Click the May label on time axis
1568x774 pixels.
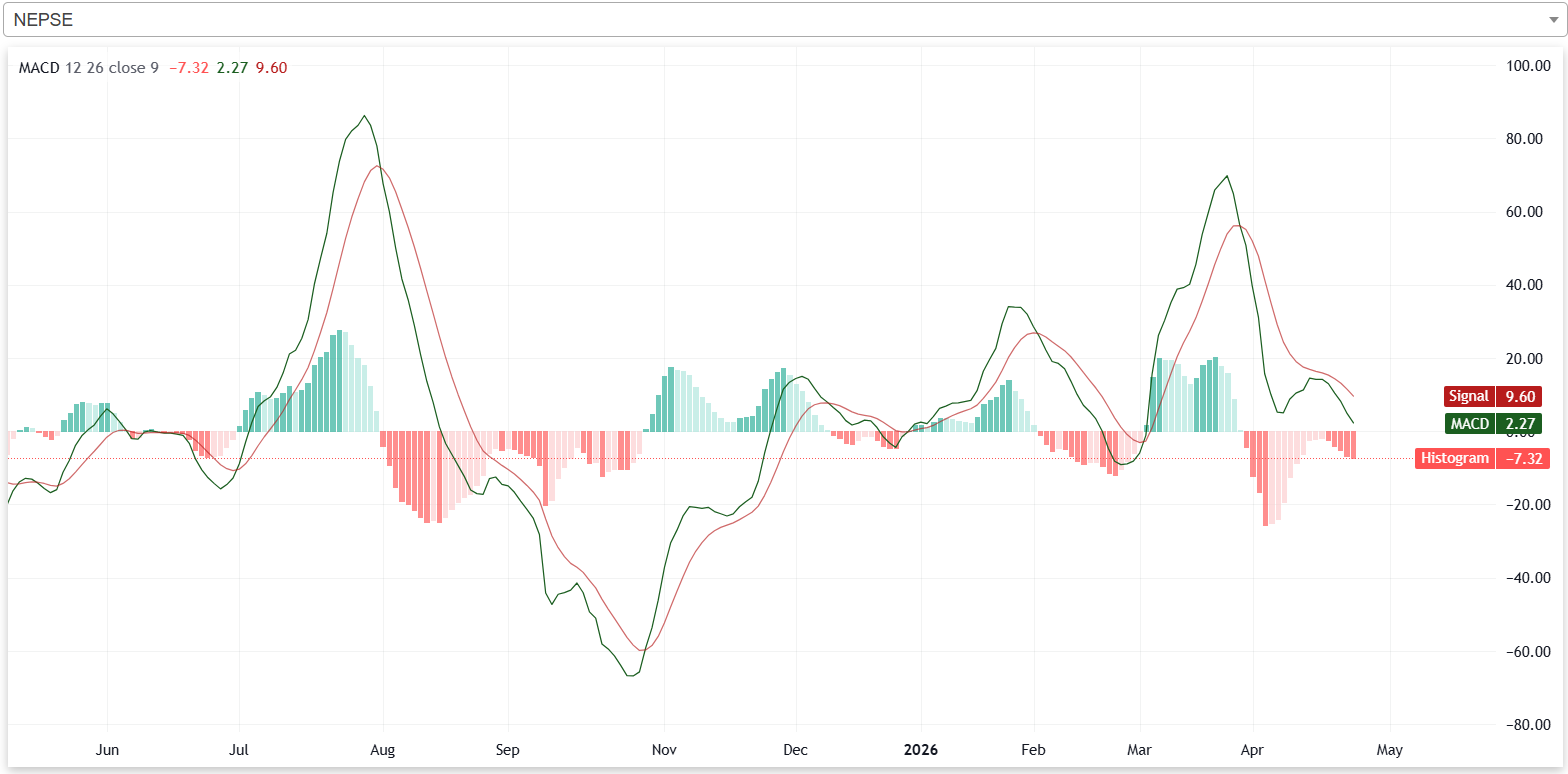pos(1389,749)
